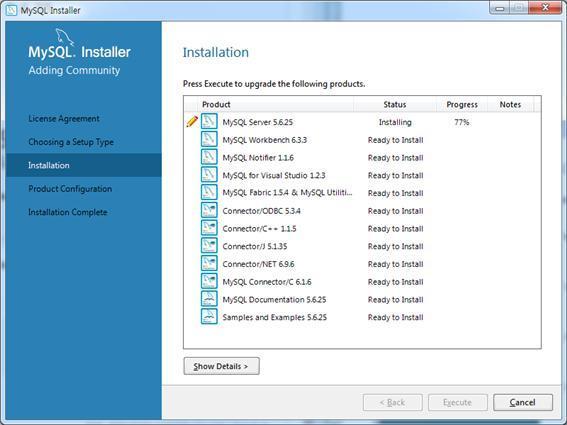Viewport: 567px width, 425px height.
Task: Click Ready to Install for Samples and Examples
Action: point(396,317)
